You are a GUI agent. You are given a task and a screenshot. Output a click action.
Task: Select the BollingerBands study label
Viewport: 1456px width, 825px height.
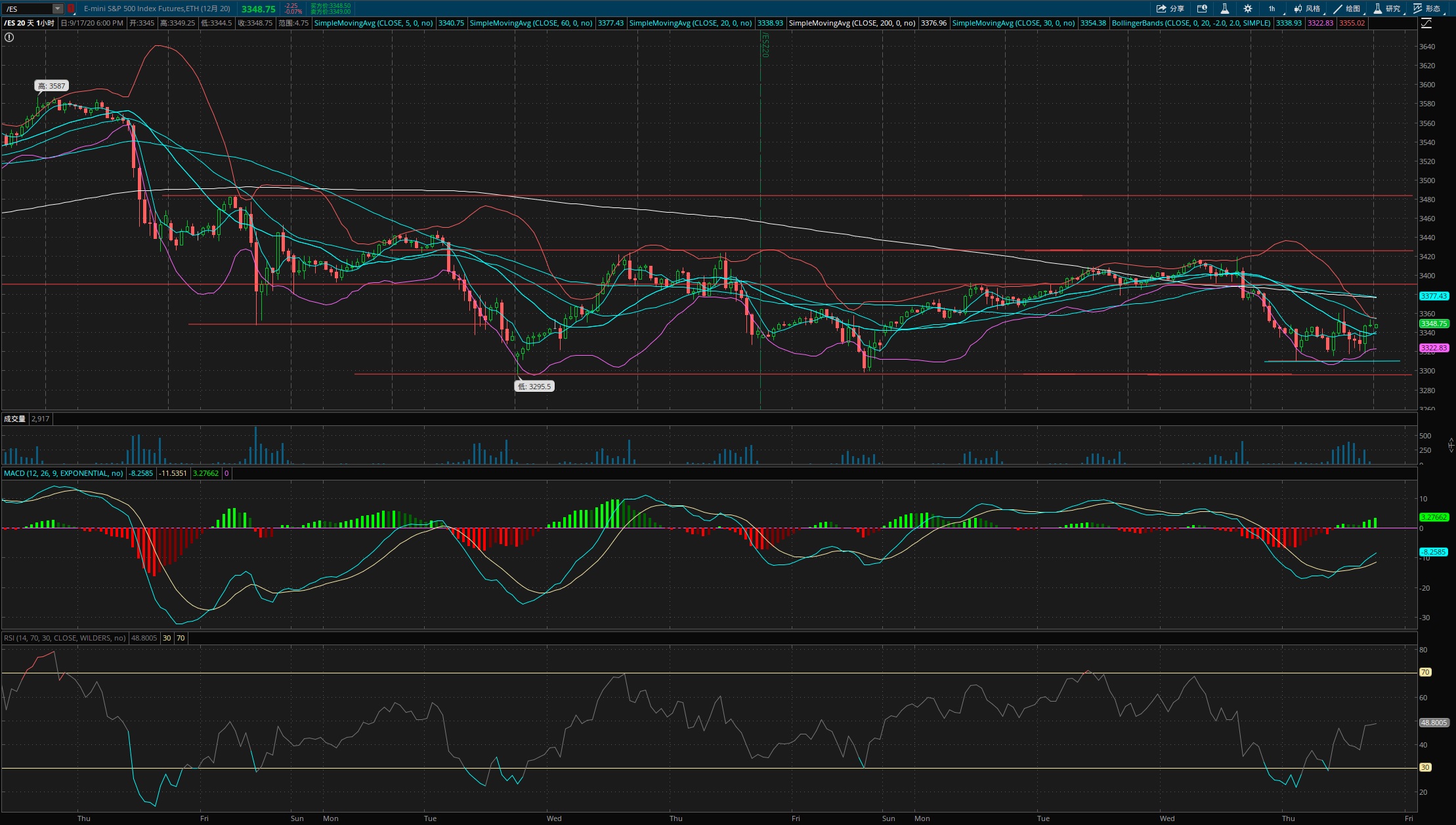[1191, 23]
